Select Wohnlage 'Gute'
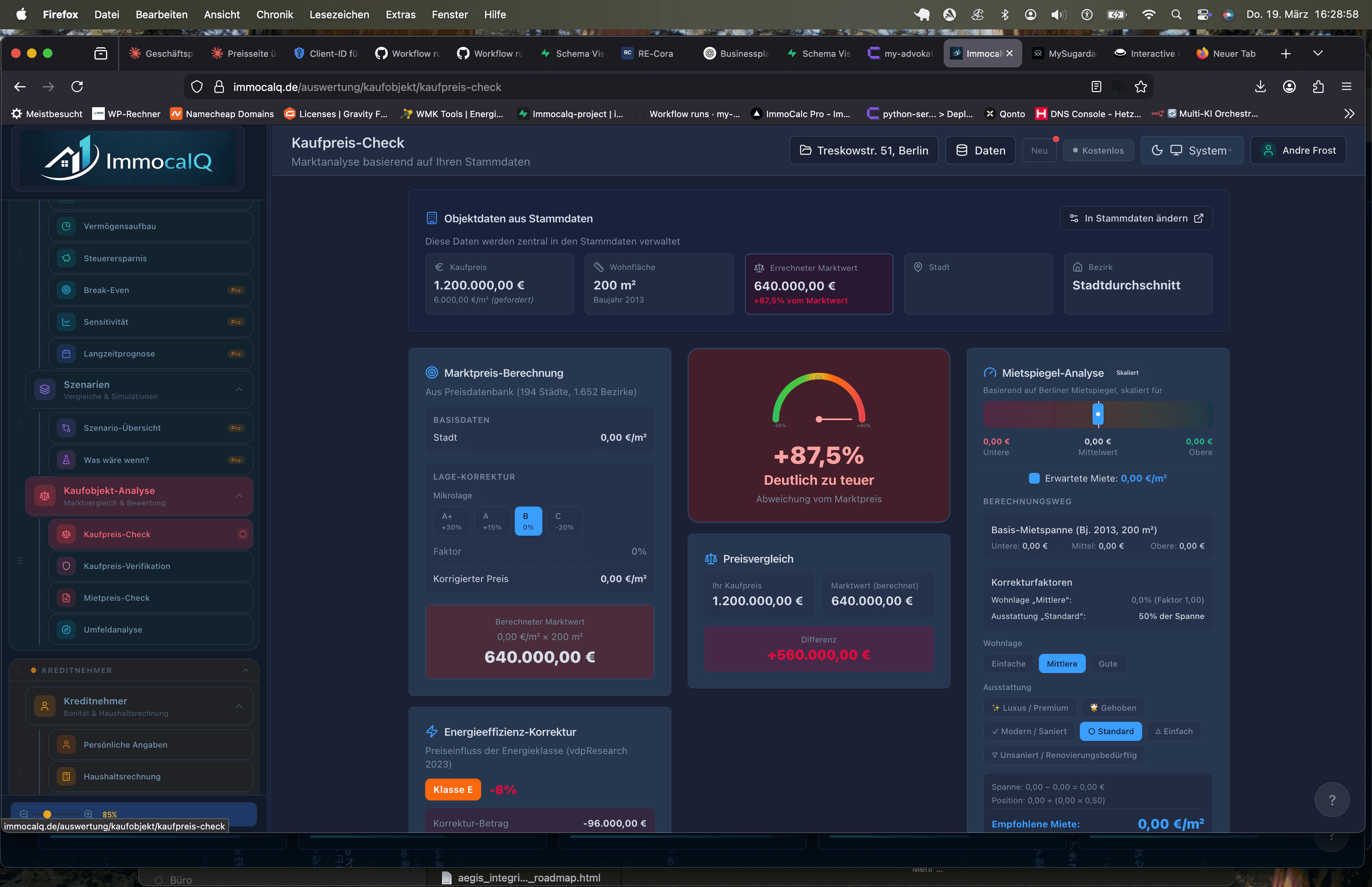The width and height of the screenshot is (1372, 887). coord(1108,663)
